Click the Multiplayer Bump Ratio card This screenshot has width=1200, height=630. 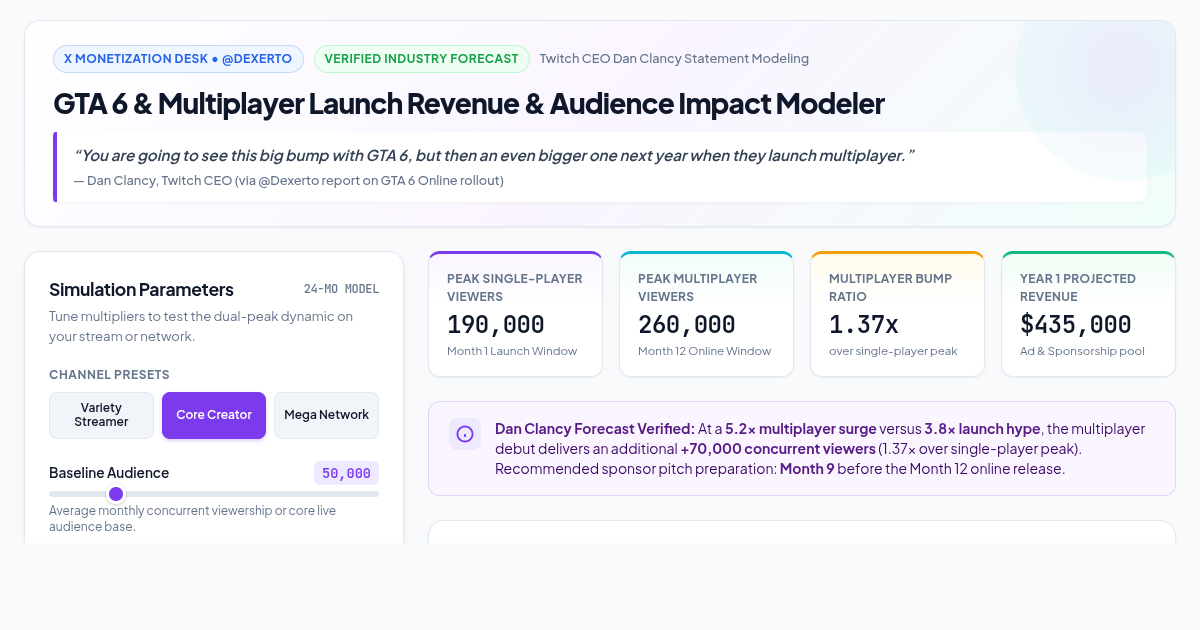897,314
